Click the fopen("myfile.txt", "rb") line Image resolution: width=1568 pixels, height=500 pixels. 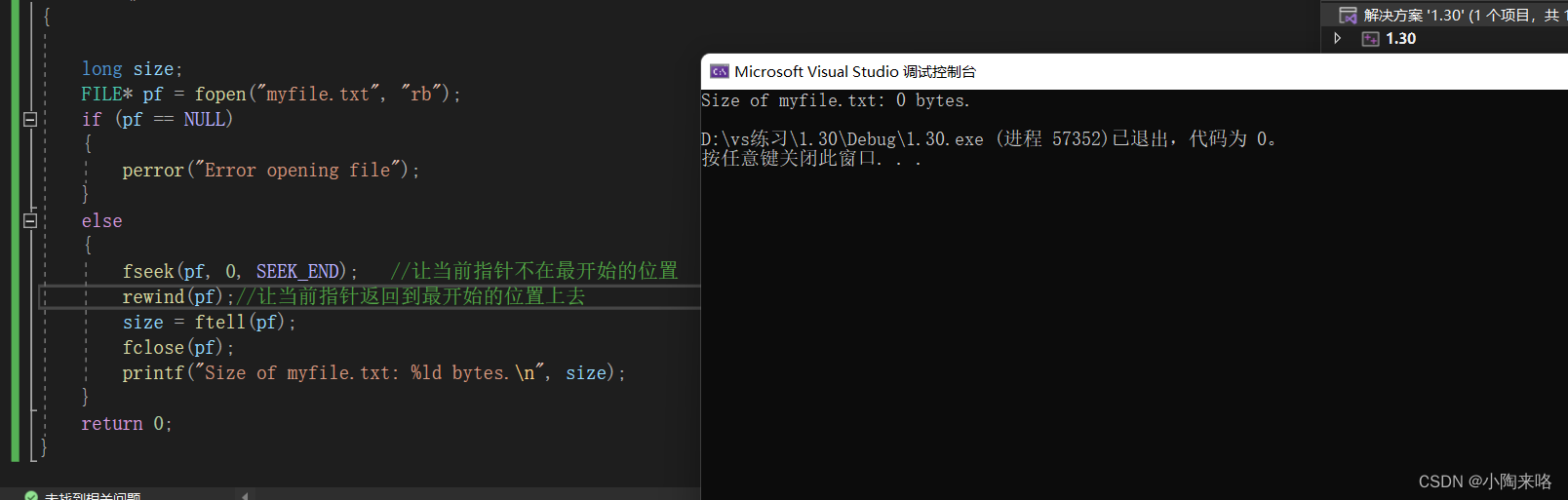click(270, 95)
